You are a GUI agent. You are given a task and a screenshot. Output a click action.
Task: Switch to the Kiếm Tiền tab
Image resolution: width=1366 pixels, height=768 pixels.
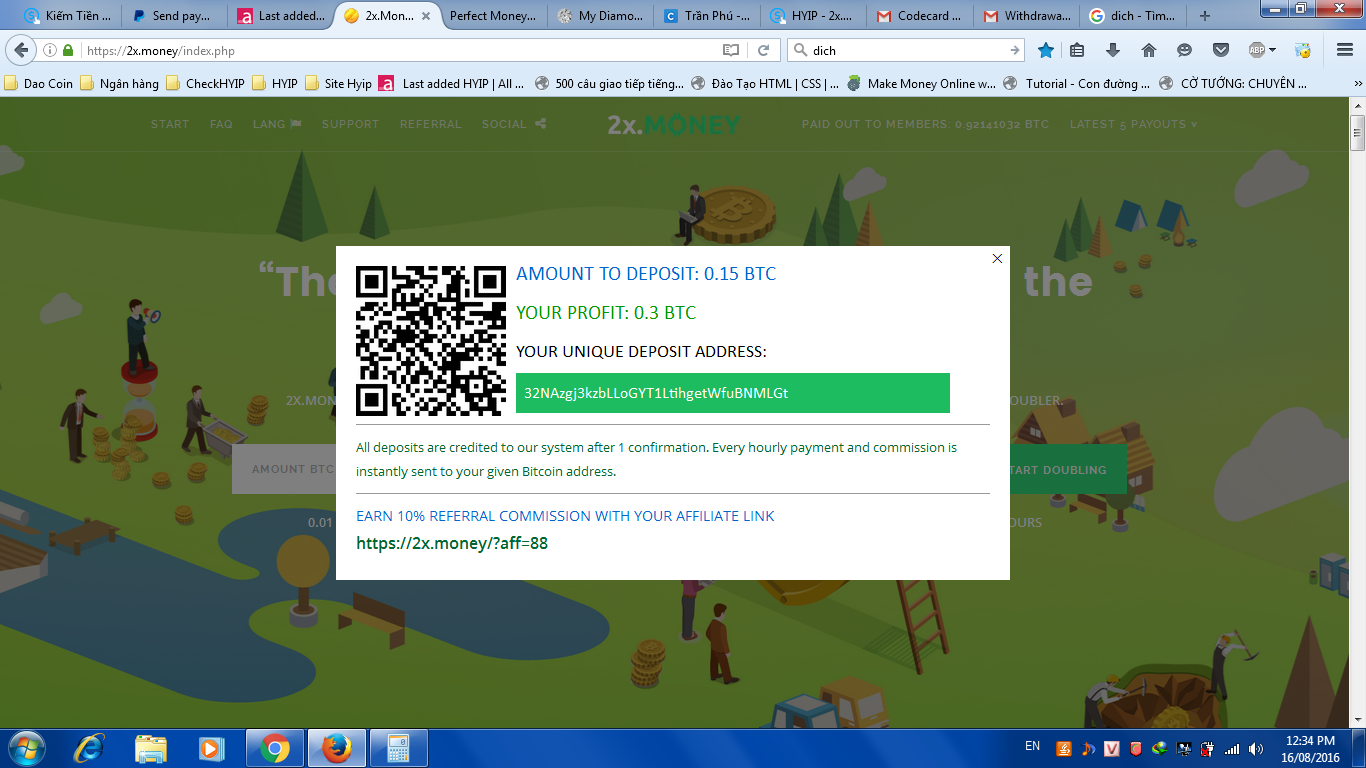pyautogui.click(x=69, y=16)
